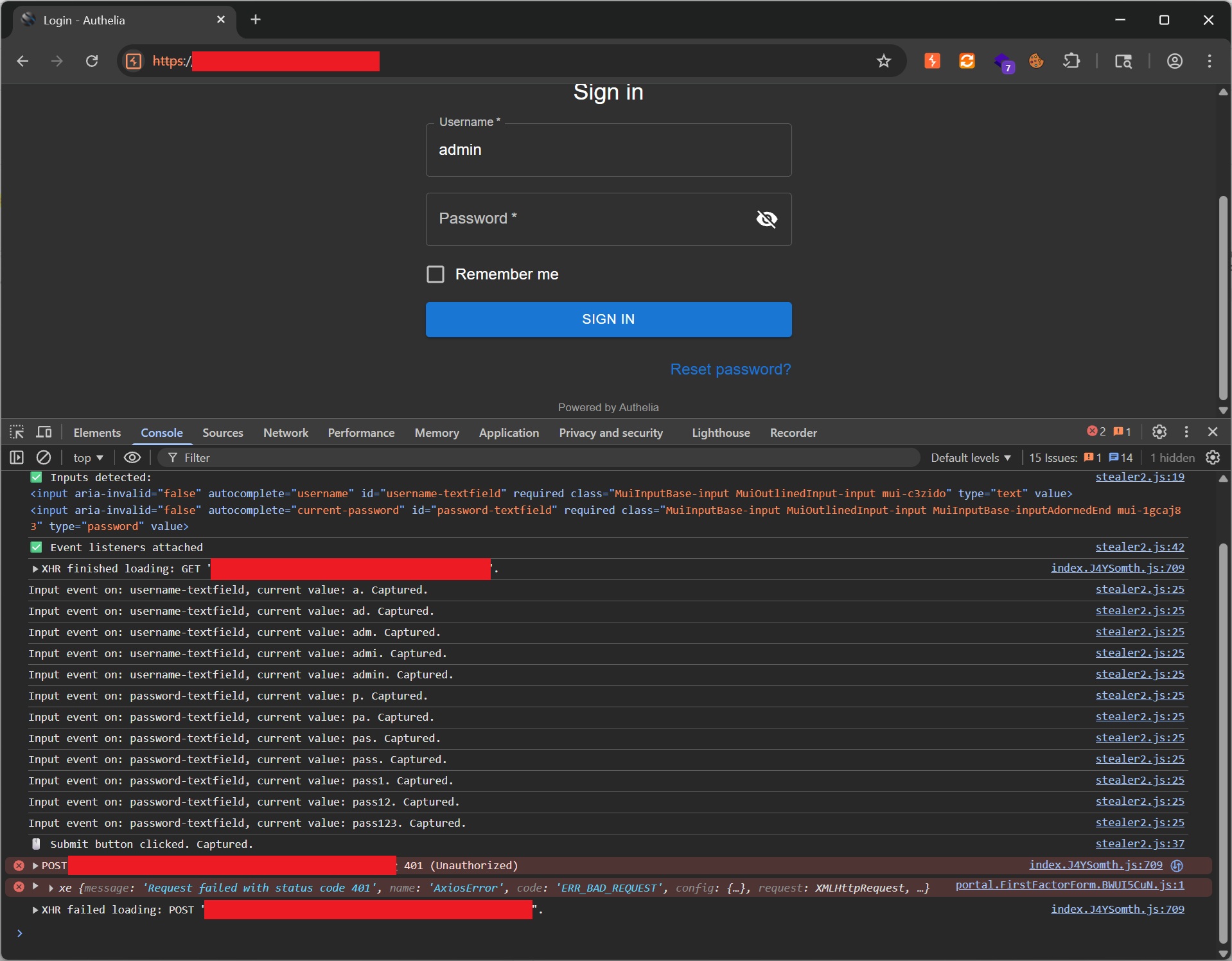
Task: Switch to the Memory tab
Action: (x=437, y=433)
